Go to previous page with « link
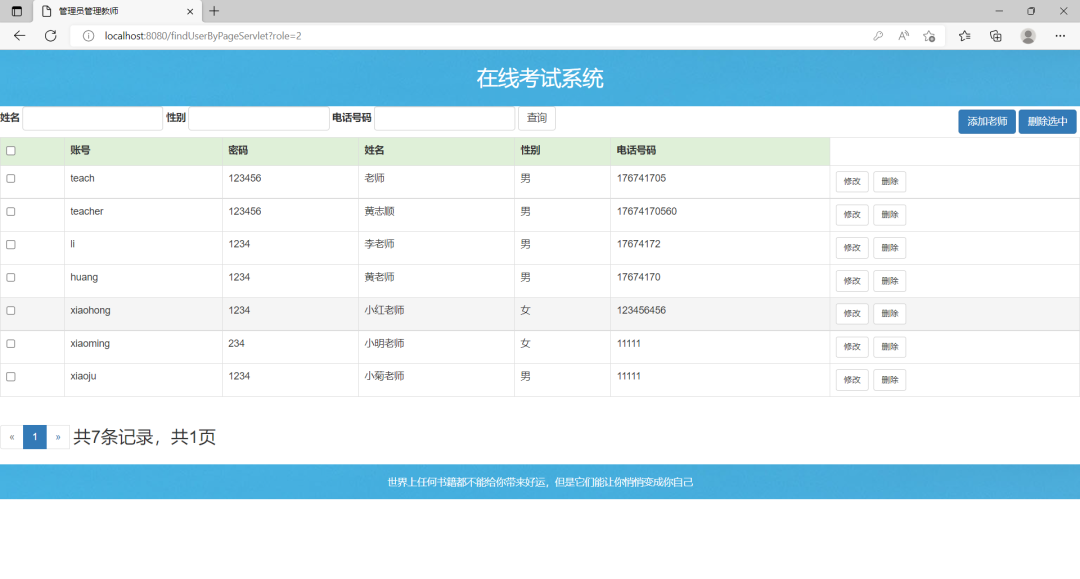This screenshot has height=579, width=1080. tap(12, 437)
